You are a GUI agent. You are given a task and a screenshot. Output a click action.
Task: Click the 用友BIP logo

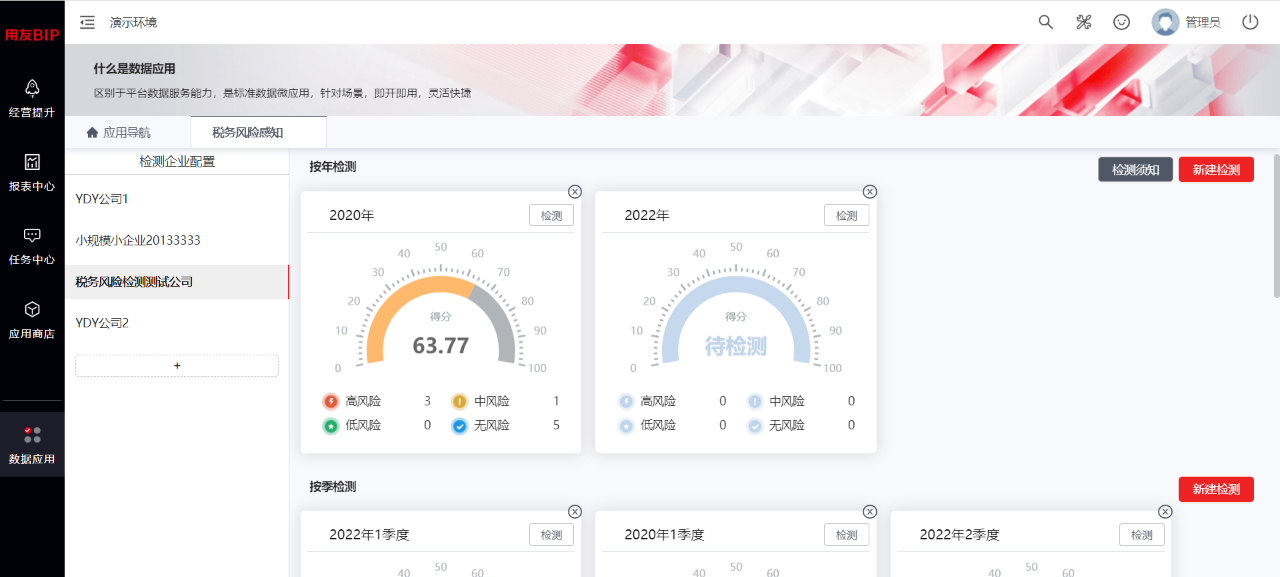pos(32,35)
